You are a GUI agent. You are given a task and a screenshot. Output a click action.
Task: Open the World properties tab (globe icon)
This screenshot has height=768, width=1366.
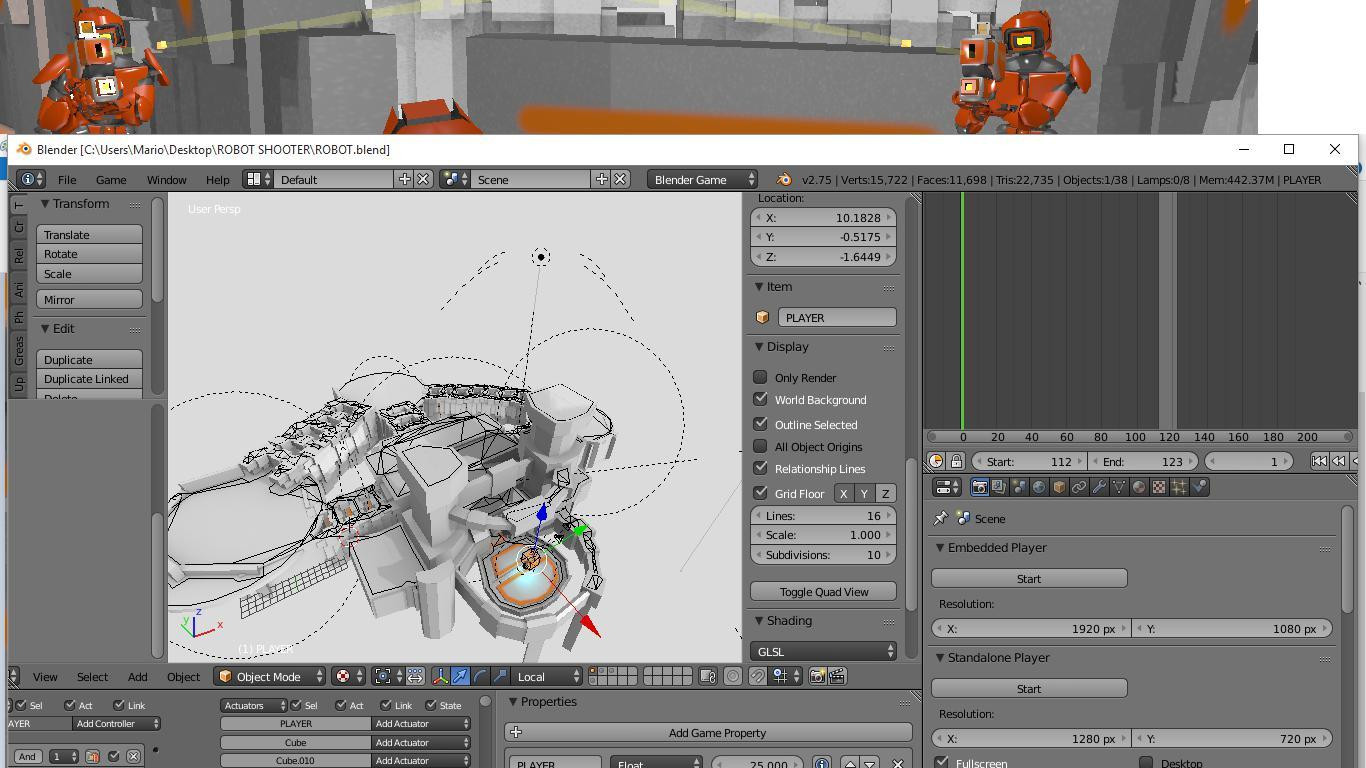click(x=1039, y=487)
